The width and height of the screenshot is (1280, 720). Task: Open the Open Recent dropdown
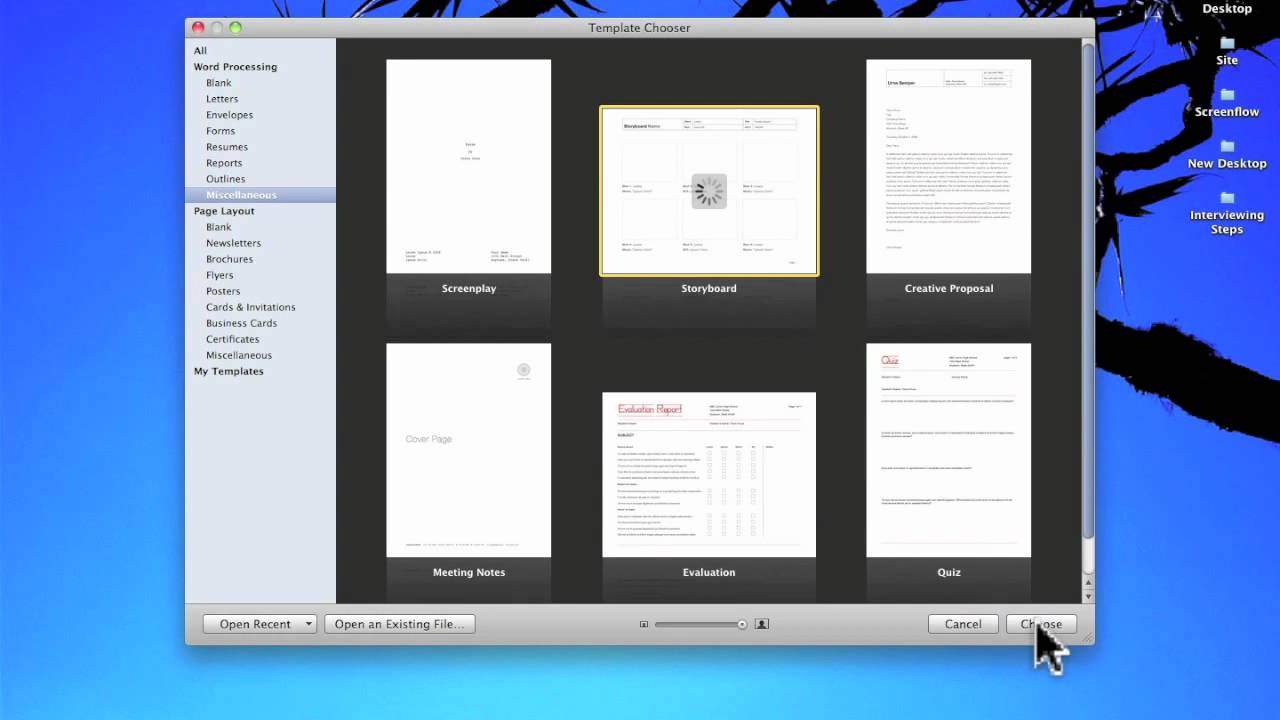click(260, 624)
